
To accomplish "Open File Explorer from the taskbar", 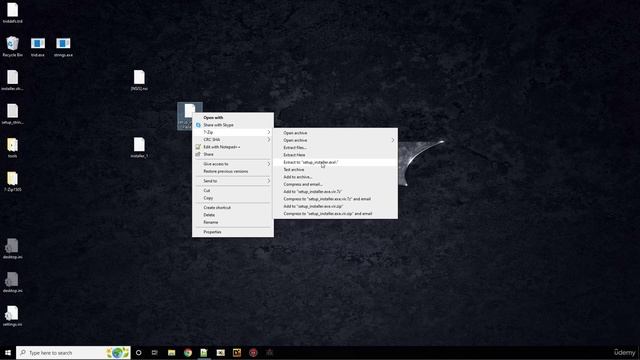I will (x=171, y=353).
